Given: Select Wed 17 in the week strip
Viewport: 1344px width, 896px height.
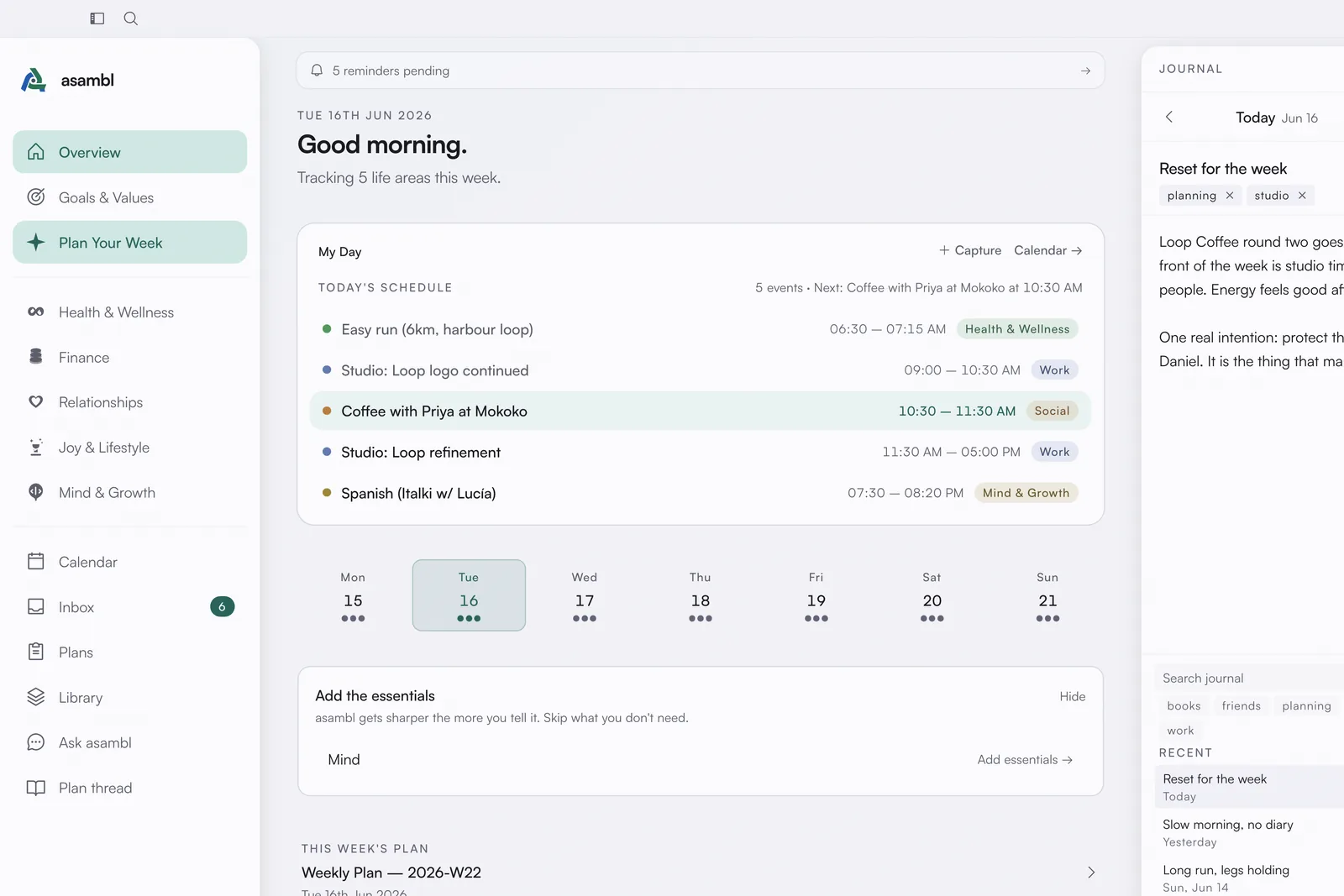Looking at the screenshot, I should tap(585, 595).
